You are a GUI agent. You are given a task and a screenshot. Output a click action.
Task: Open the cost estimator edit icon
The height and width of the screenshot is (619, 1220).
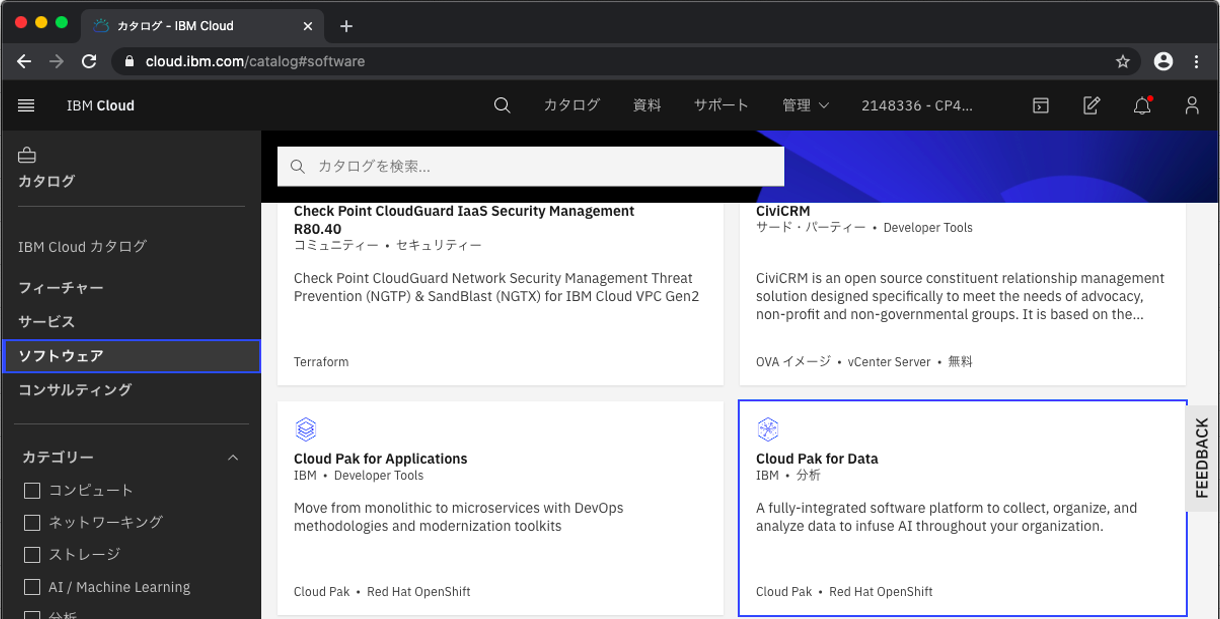click(x=1092, y=105)
